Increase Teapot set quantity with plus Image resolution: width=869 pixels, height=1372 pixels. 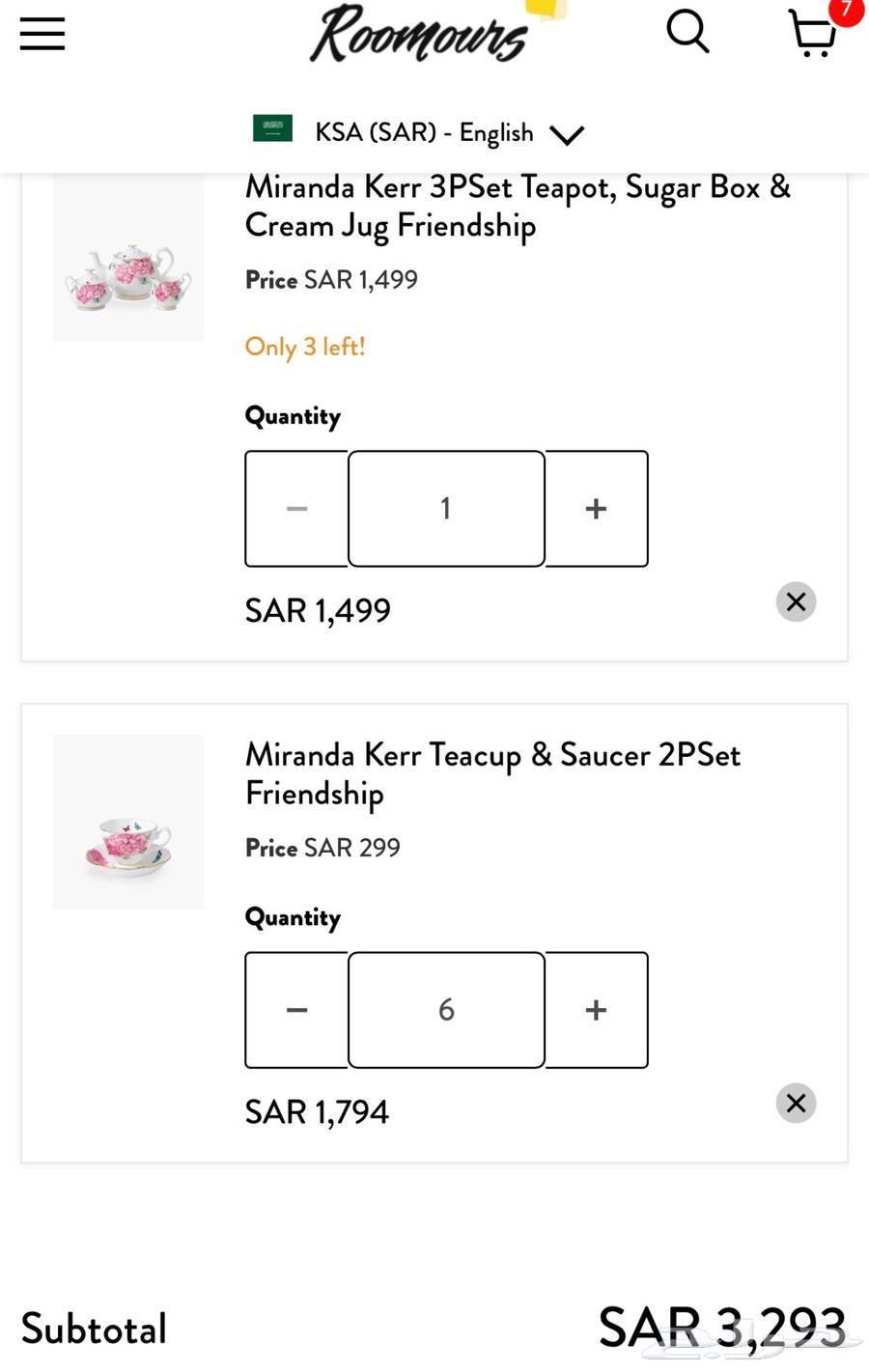pos(597,509)
